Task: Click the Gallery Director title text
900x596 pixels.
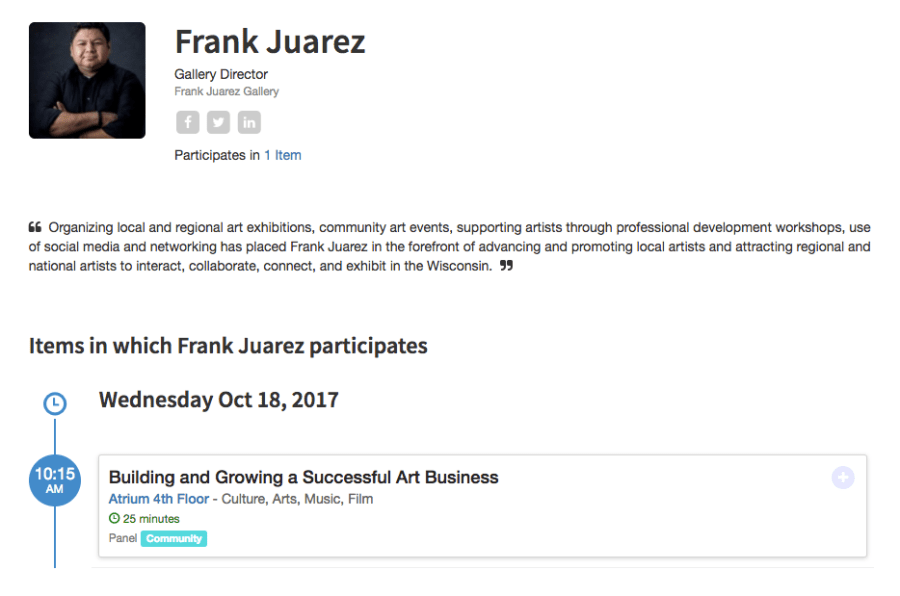Action: (x=221, y=74)
